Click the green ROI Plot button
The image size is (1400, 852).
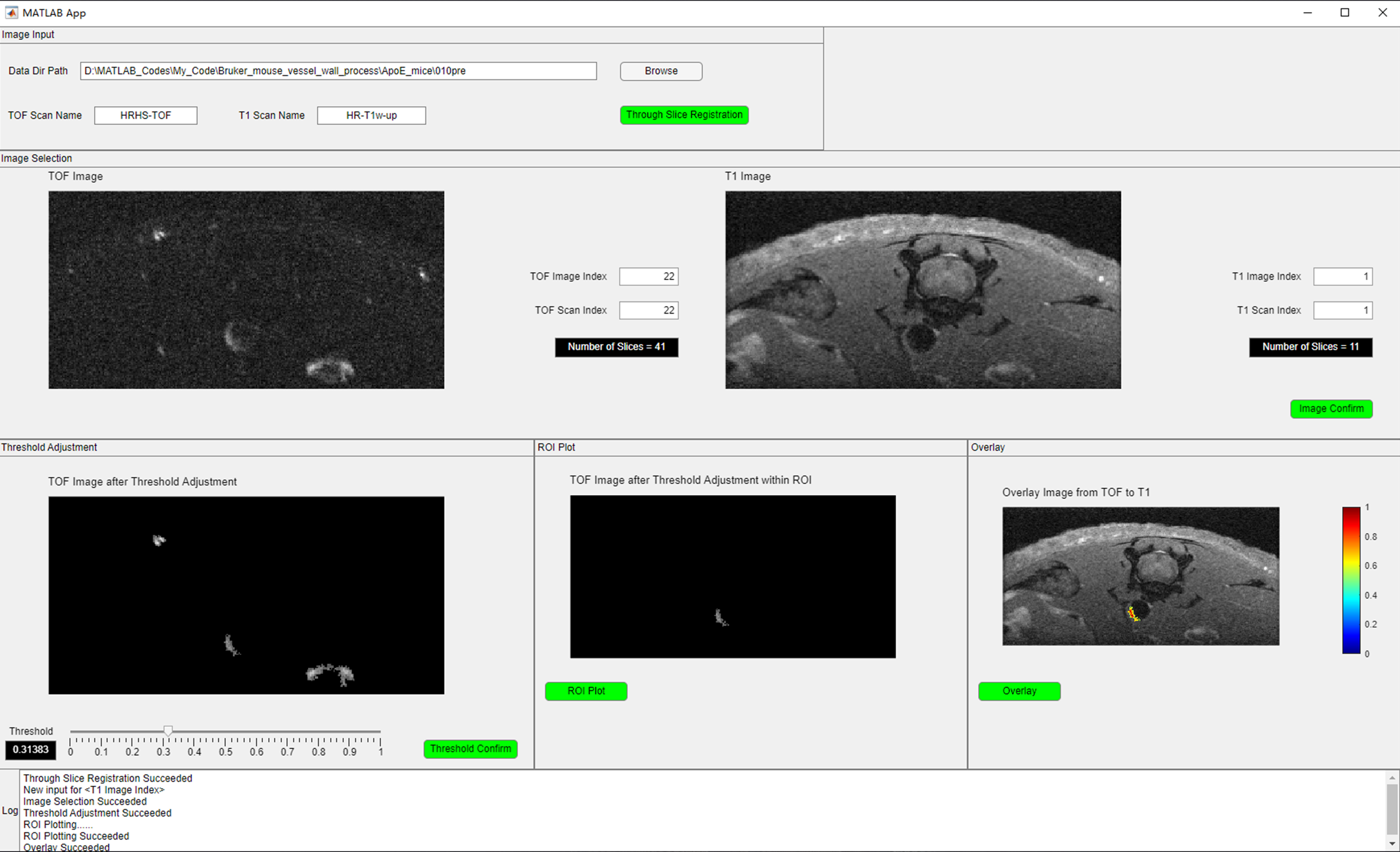[x=586, y=691]
